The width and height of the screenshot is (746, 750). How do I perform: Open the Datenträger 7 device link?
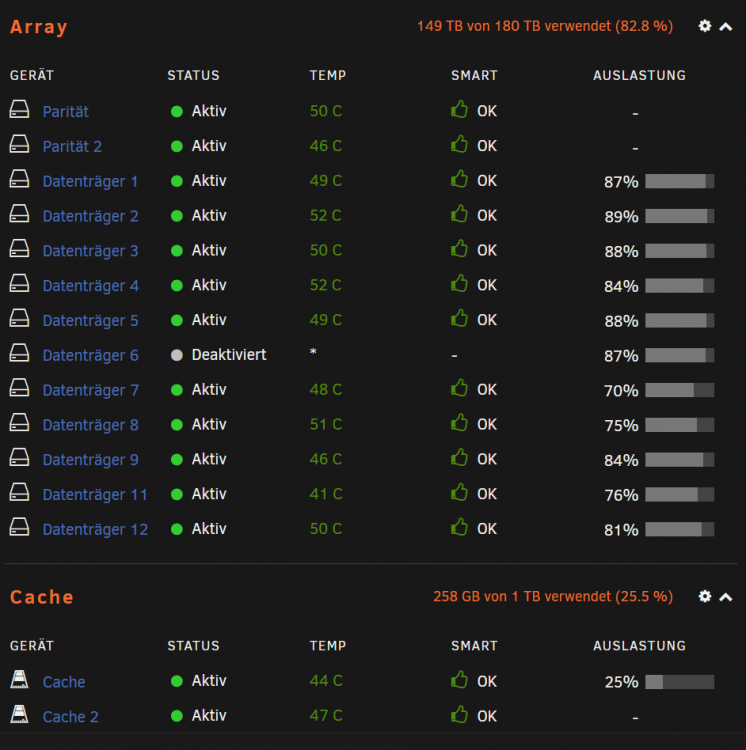tap(90, 390)
